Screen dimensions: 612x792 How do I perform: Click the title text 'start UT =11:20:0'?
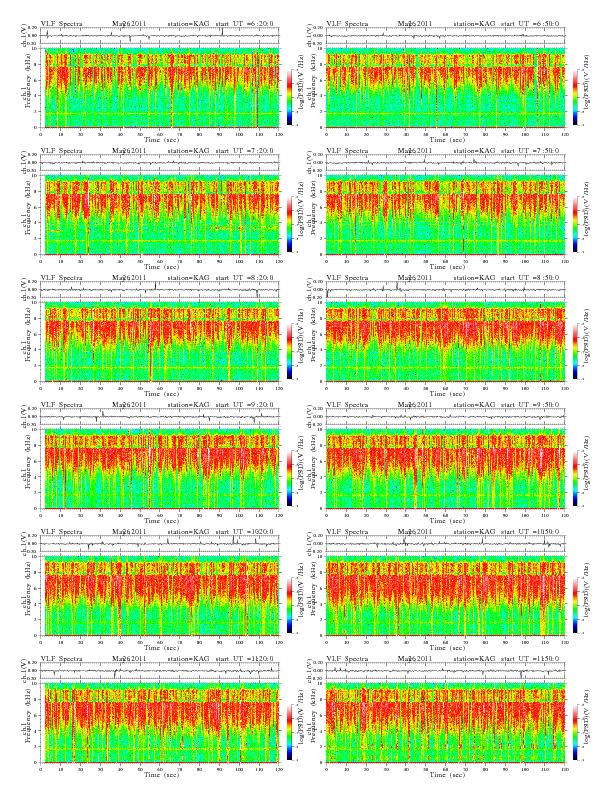pos(244,659)
